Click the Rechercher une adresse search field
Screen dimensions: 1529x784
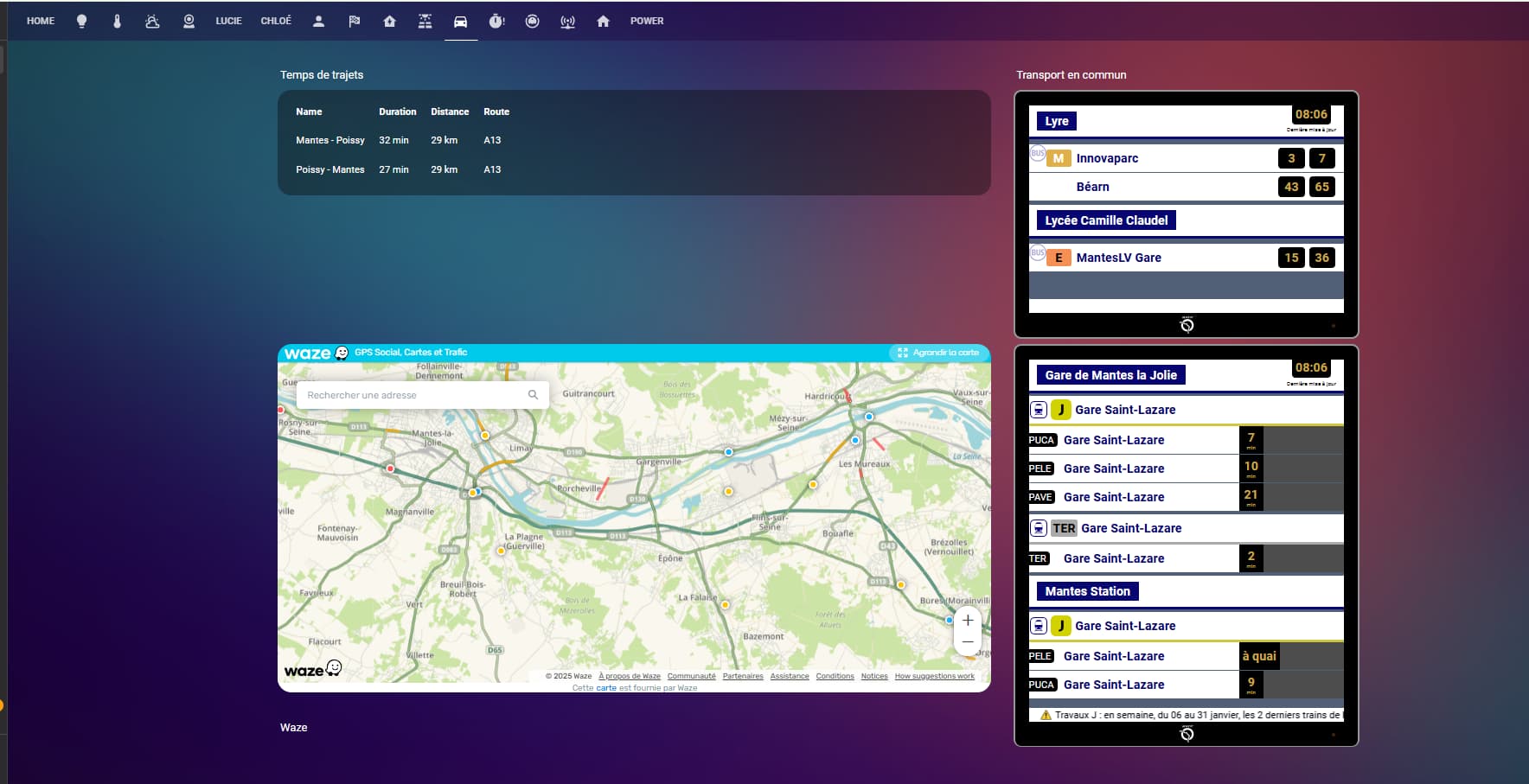pyautogui.click(x=411, y=395)
